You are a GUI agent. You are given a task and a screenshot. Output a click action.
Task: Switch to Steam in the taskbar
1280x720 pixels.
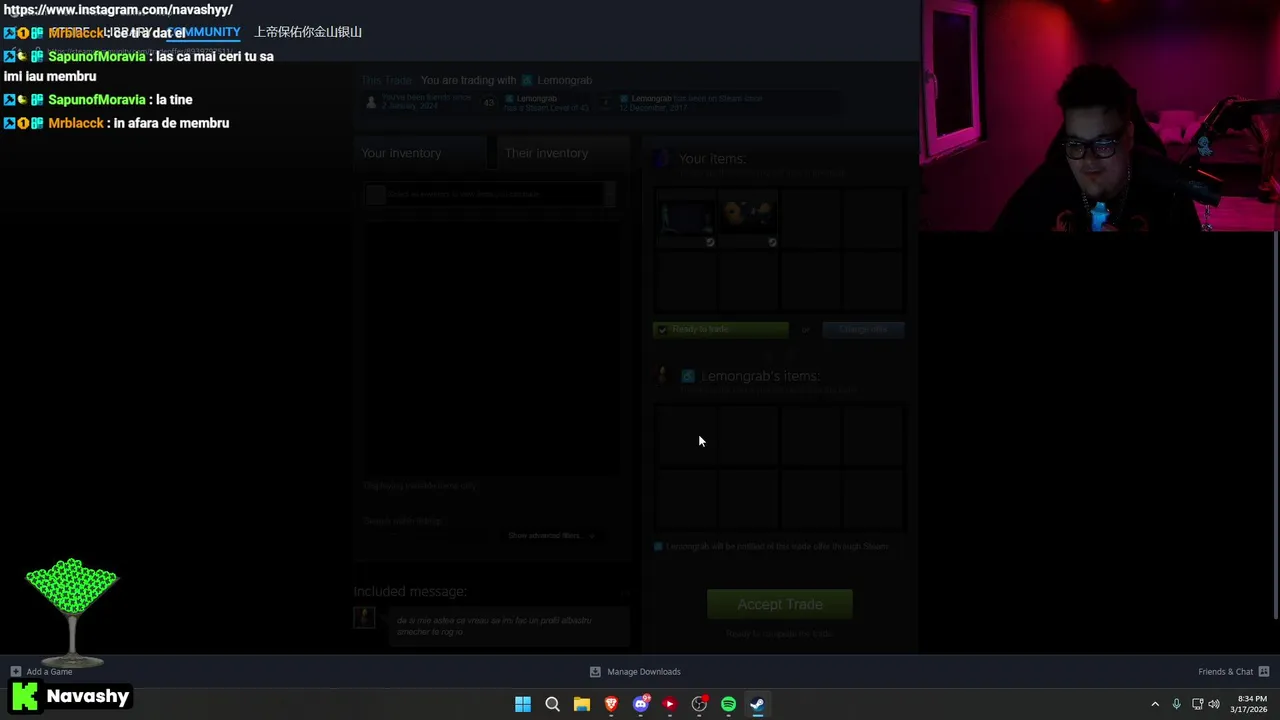[x=757, y=704]
